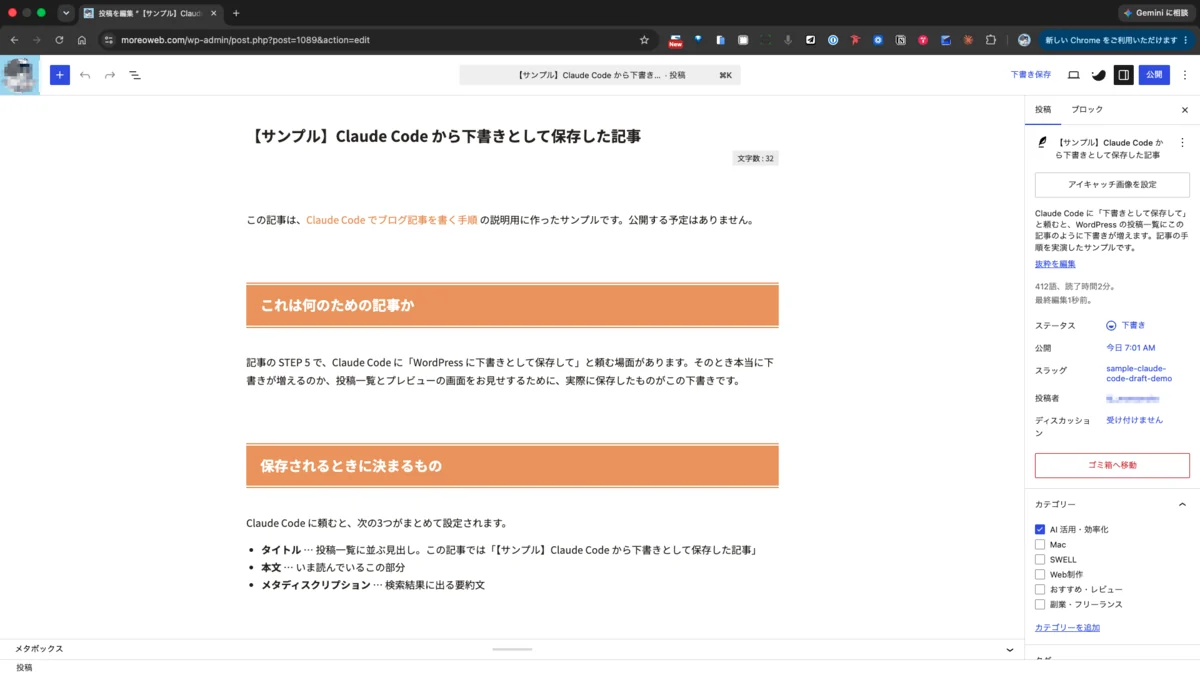Check the 副業・フリーランス category
1200x675 pixels.
pos(1040,605)
